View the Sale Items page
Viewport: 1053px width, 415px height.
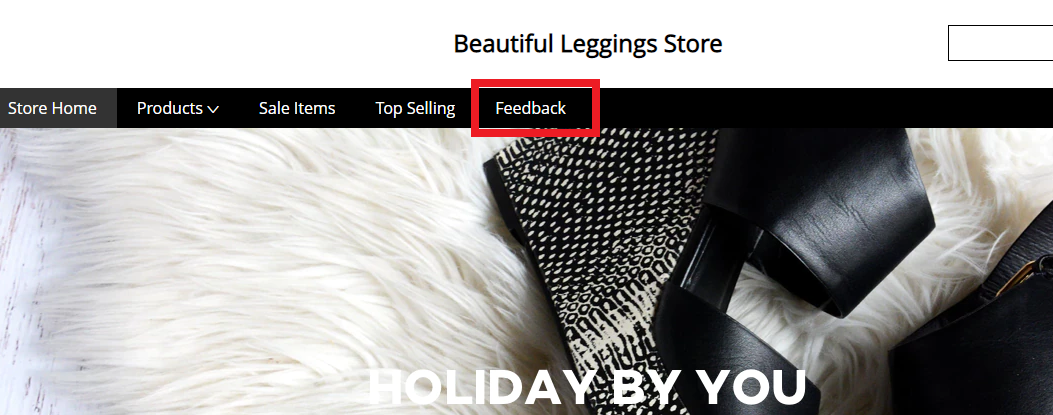[x=297, y=108]
